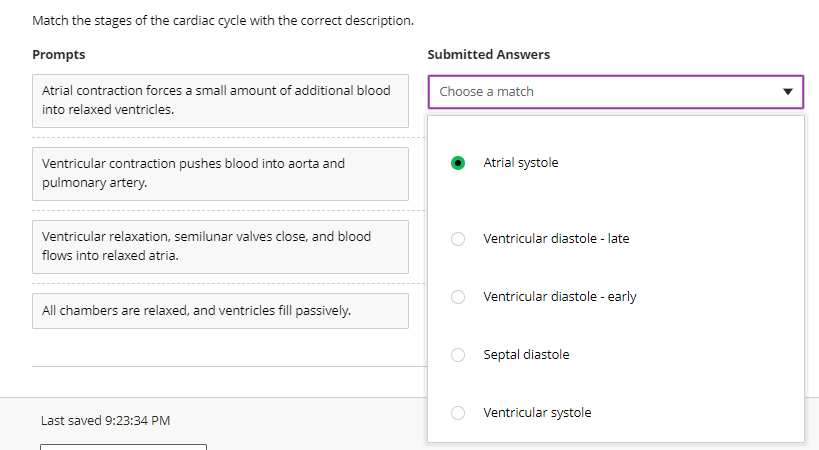Click the 'Ventricular systole' option label text

pyautogui.click(x=537, y=413)
